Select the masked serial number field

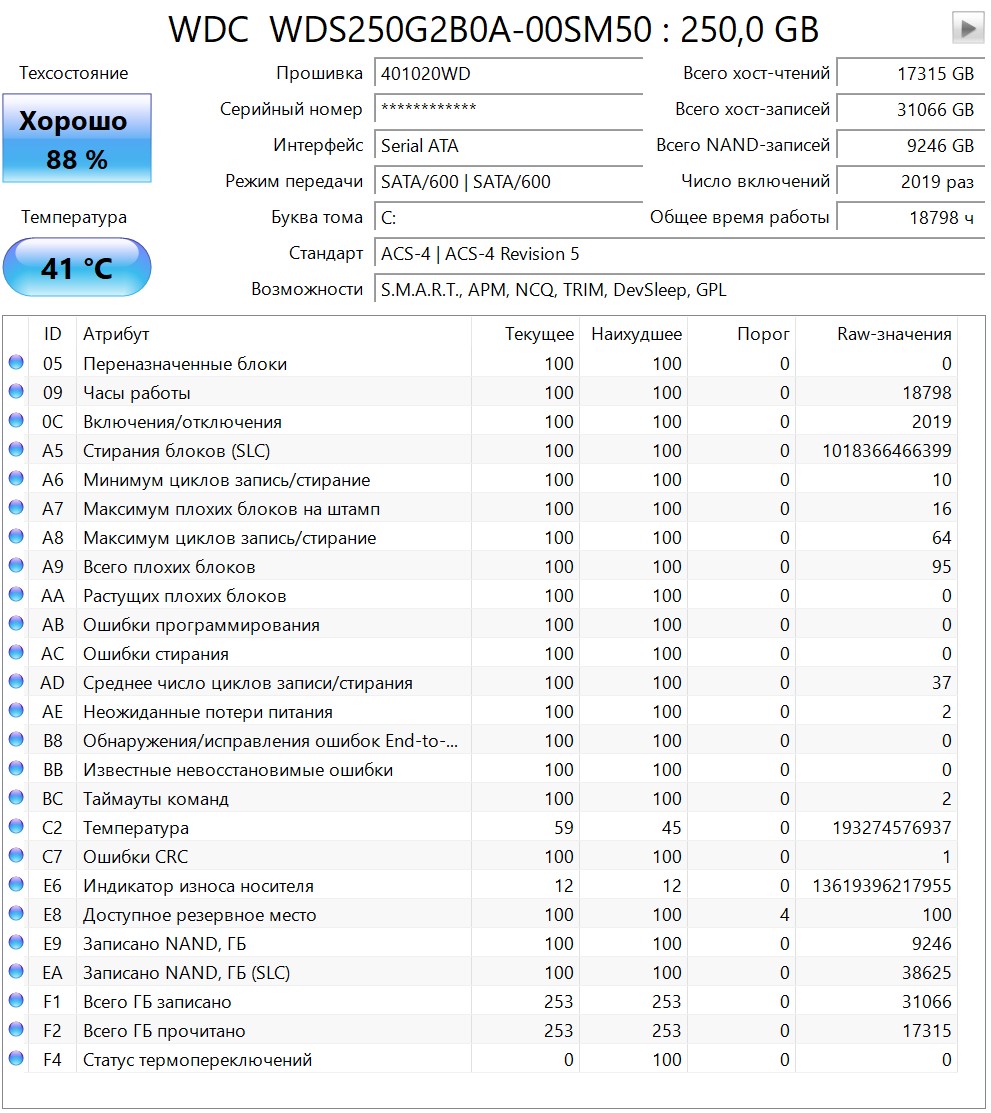coord(508,109)
